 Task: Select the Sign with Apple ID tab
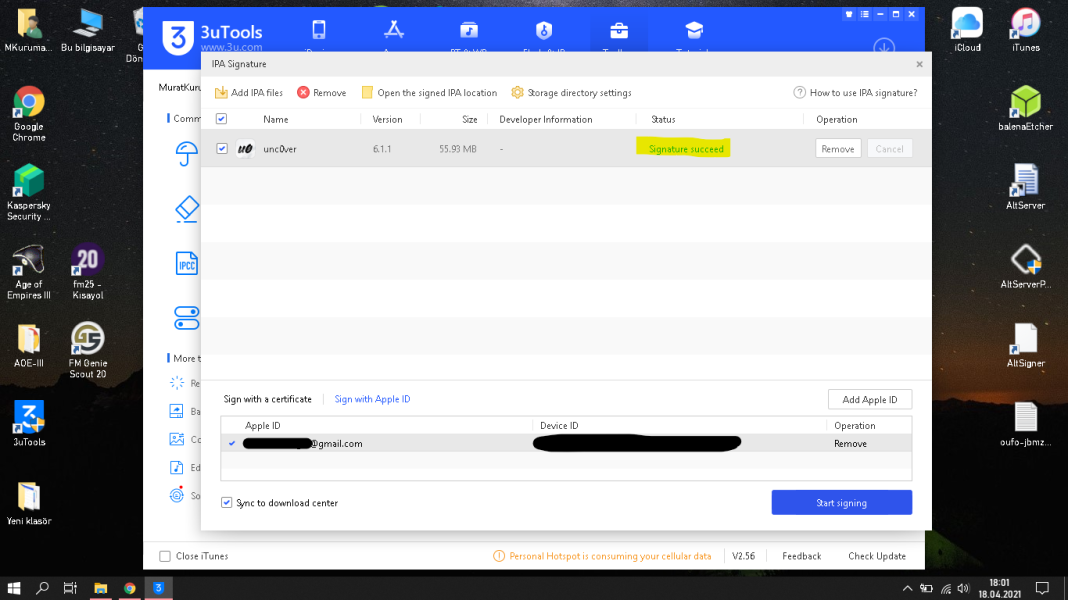point(372,399)
